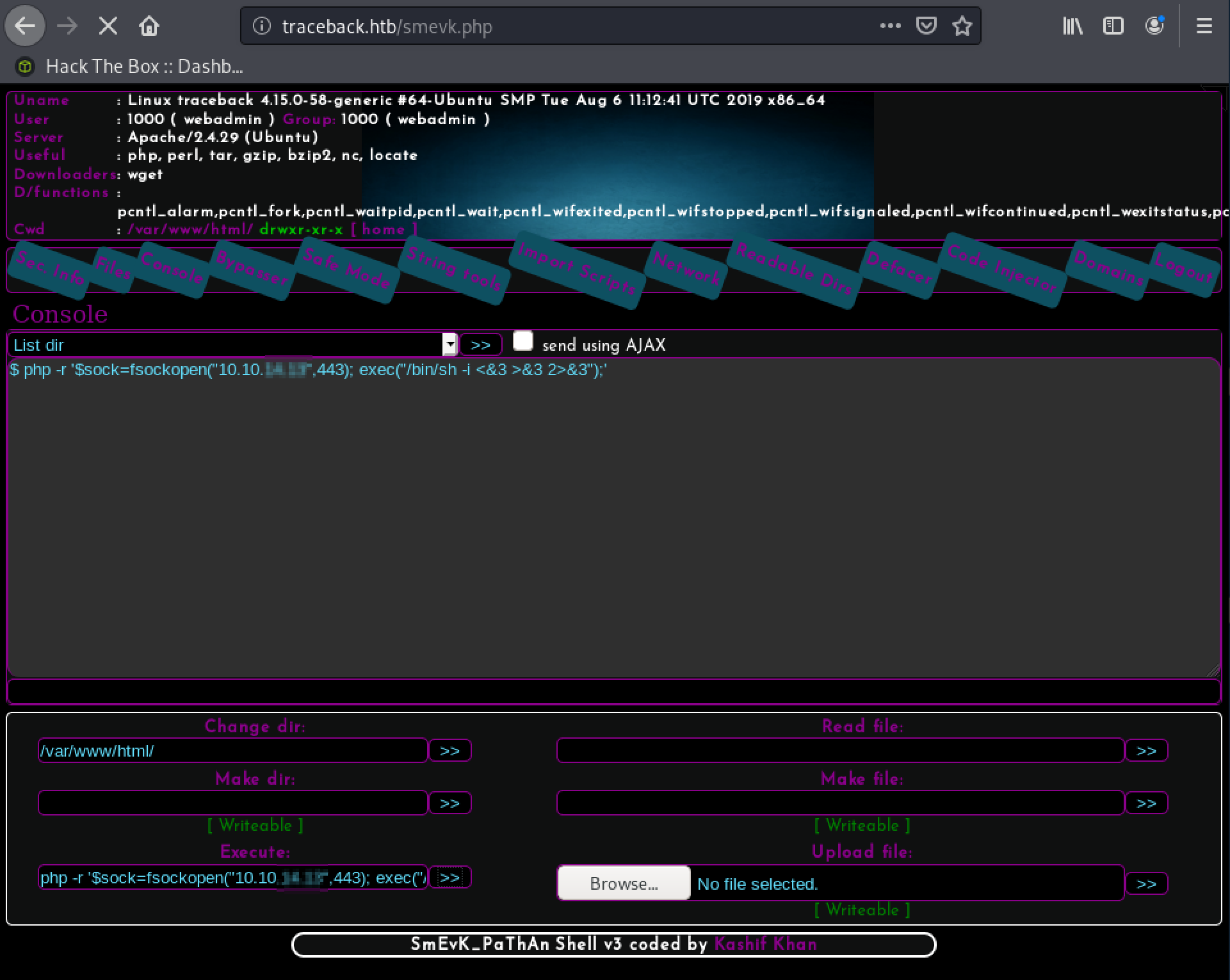Open the browser home page icon
The image size is (1230, 980).
point(149,26)
